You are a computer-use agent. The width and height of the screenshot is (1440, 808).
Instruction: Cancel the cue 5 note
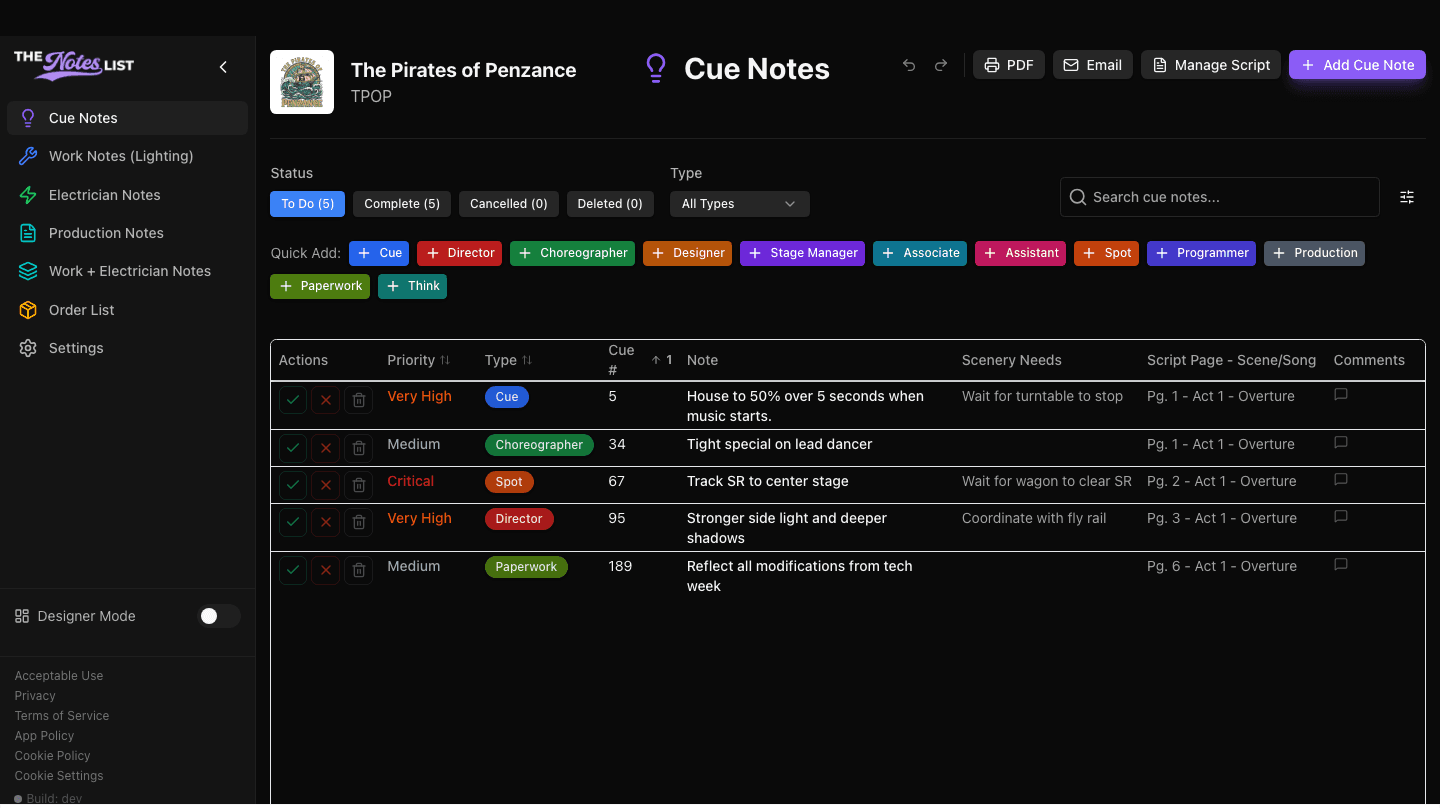[326, 400]
